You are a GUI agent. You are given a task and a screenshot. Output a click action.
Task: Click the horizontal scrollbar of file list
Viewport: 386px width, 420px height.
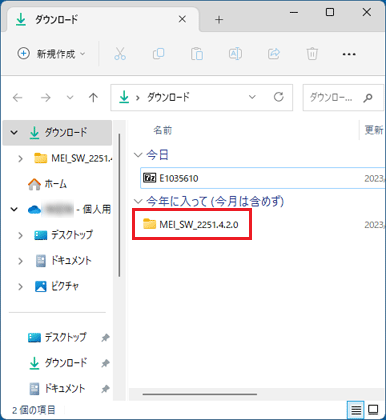200,394
